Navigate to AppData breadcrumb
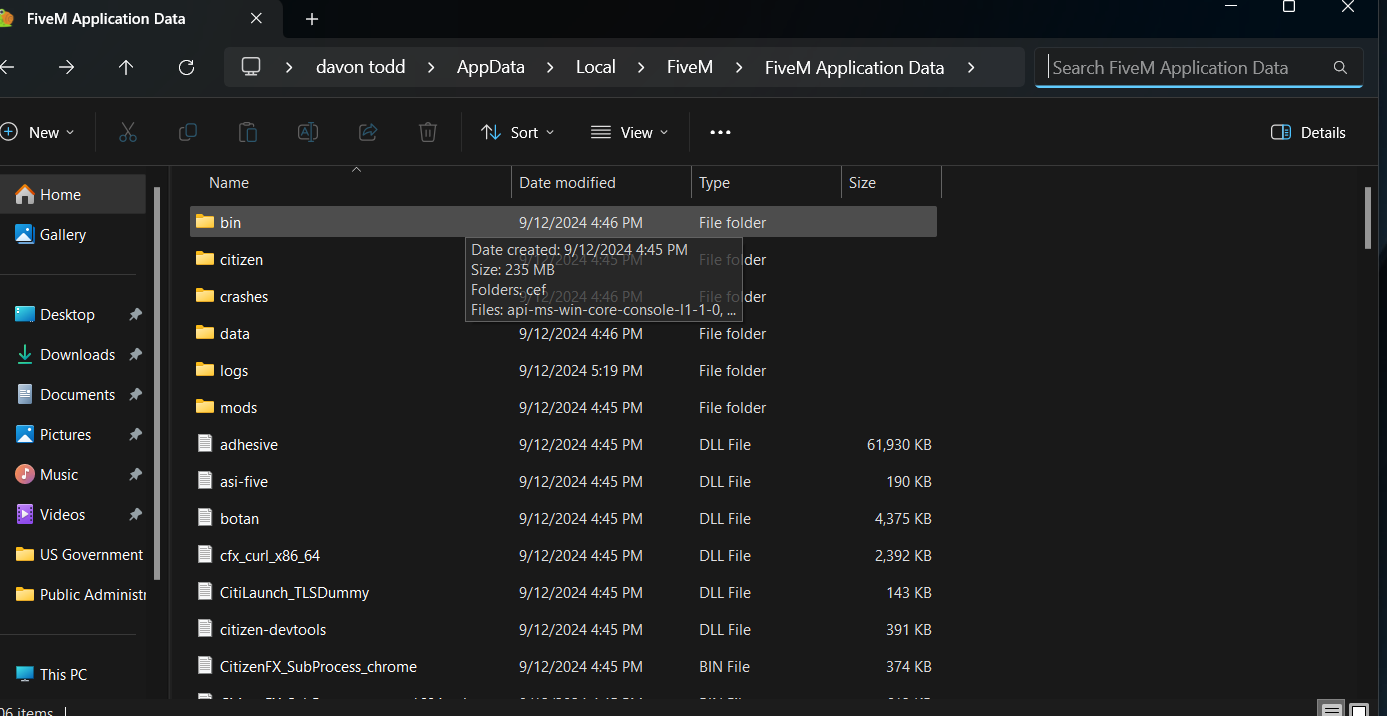The height and width of the screenshot is (716, 1387). coord(491,67)
